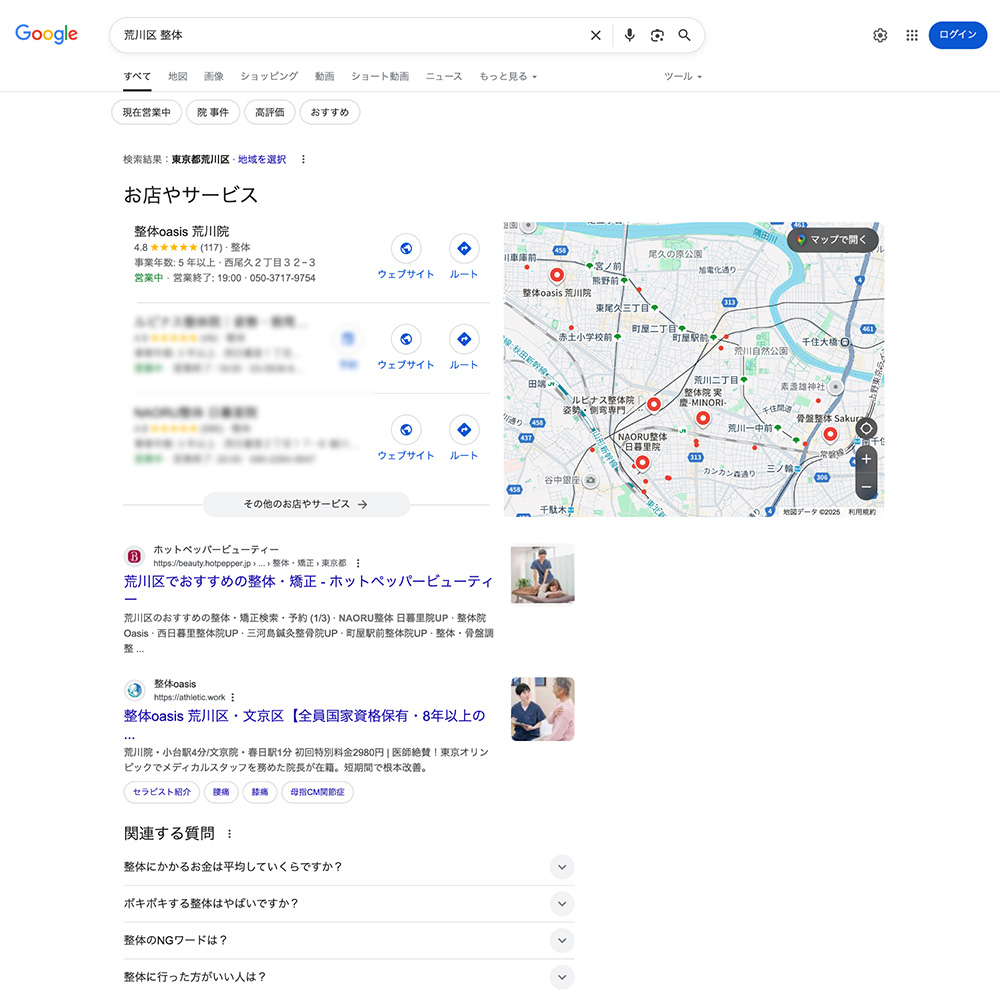
Task: Click 膝痛 sitelink chip
Action: (x=260, y=792)
